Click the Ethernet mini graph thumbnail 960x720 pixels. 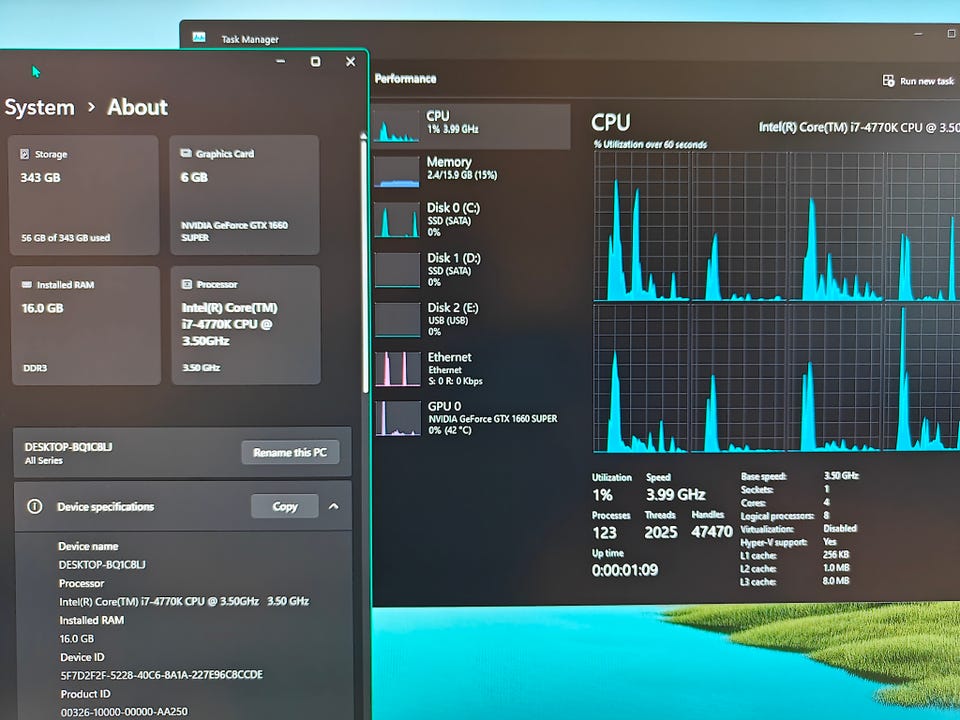point(397,369)
